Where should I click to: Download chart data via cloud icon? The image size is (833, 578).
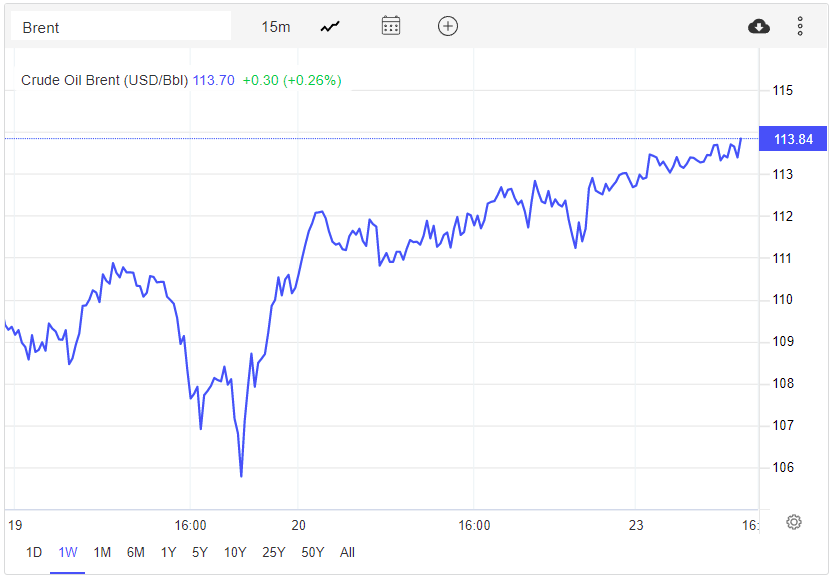coord(759,27)
